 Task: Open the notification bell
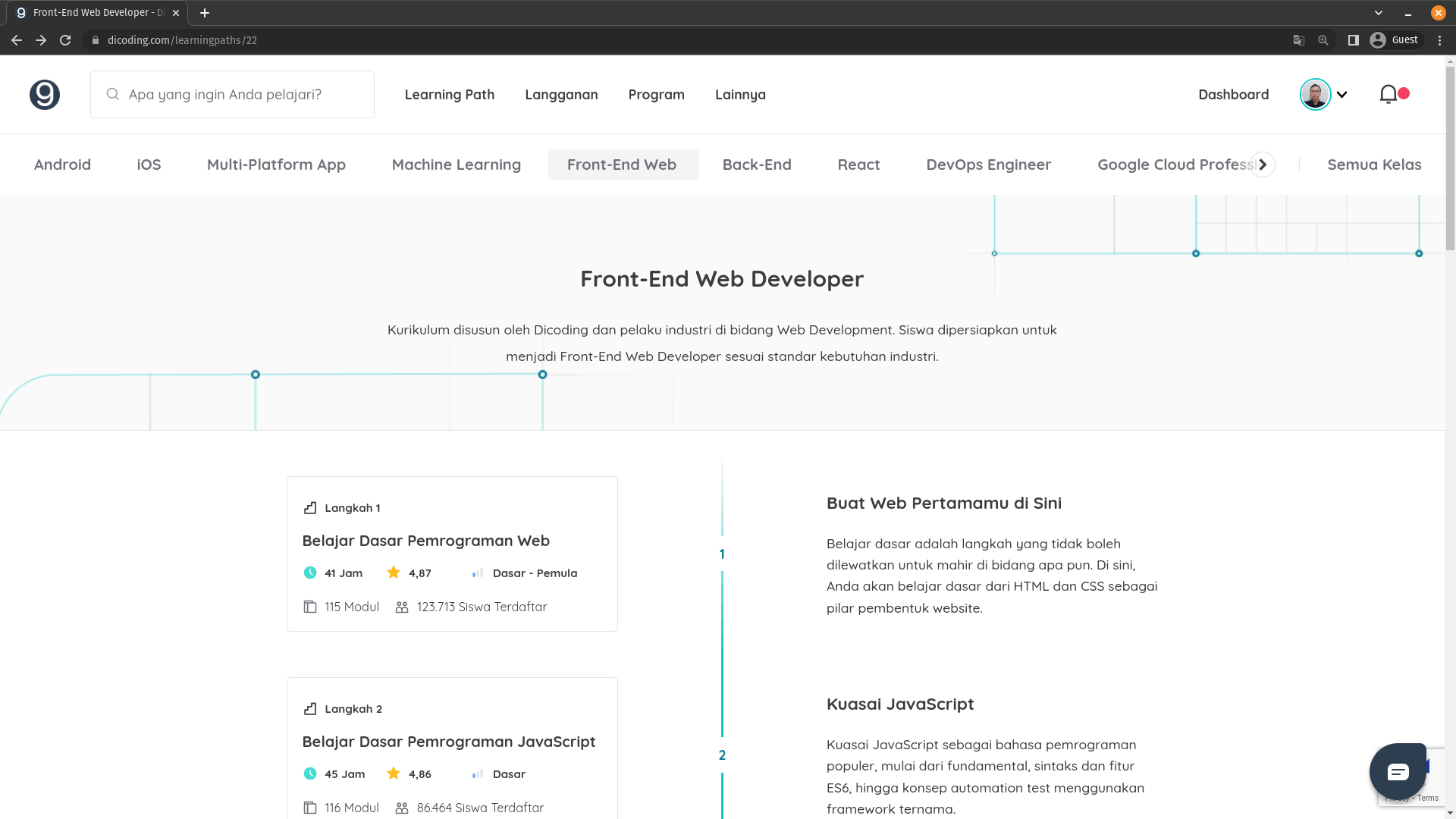[1389, 94]
